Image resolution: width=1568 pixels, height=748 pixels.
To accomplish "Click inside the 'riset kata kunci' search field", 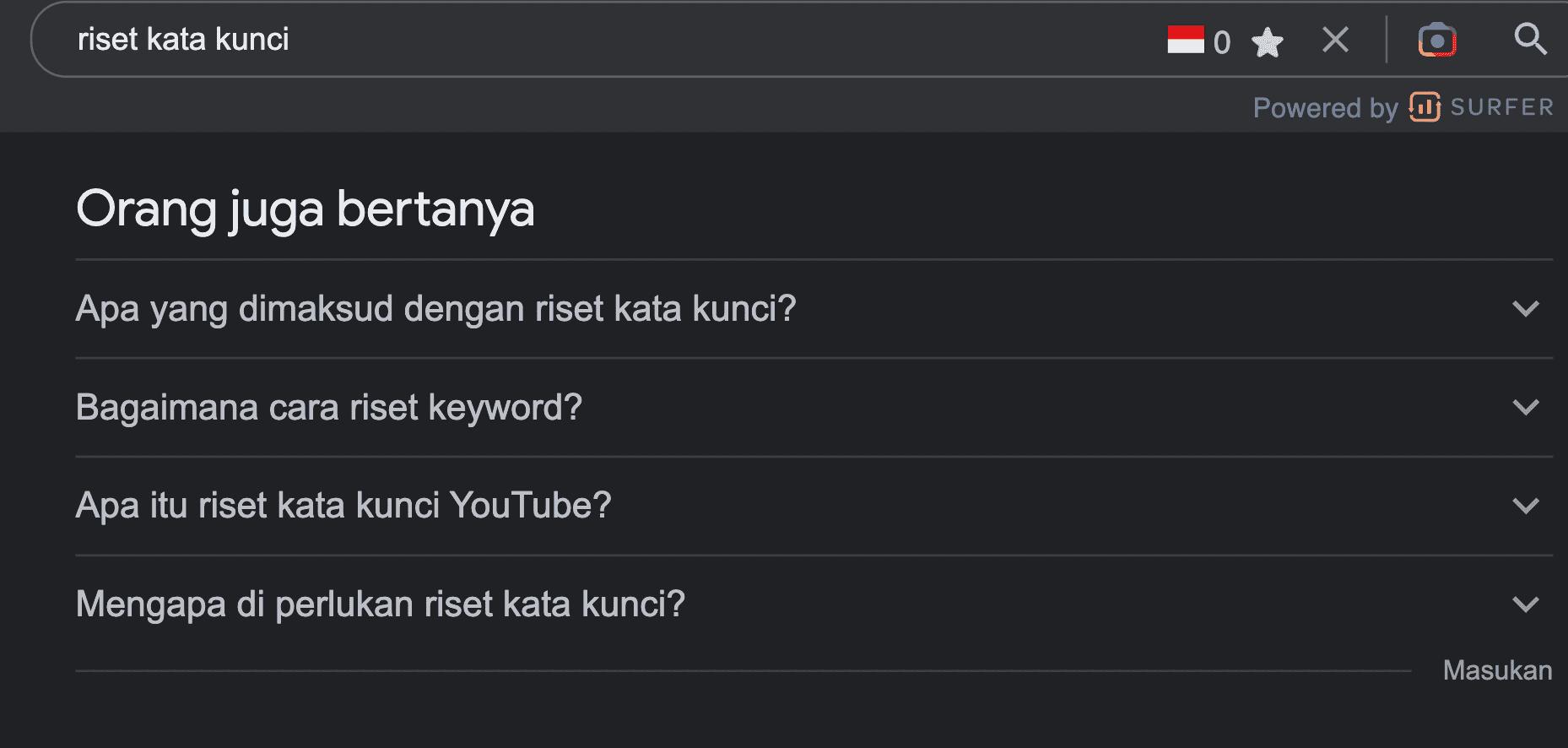I will [x=591, y=40].
